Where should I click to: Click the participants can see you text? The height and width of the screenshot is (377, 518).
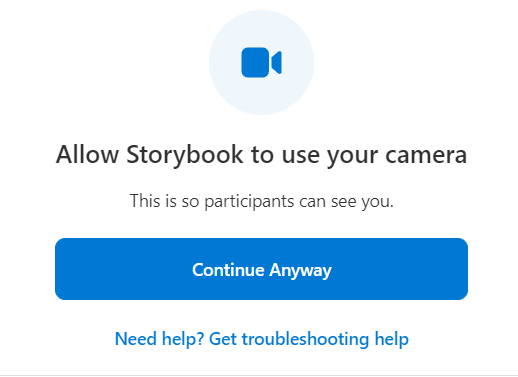(261, 201)
